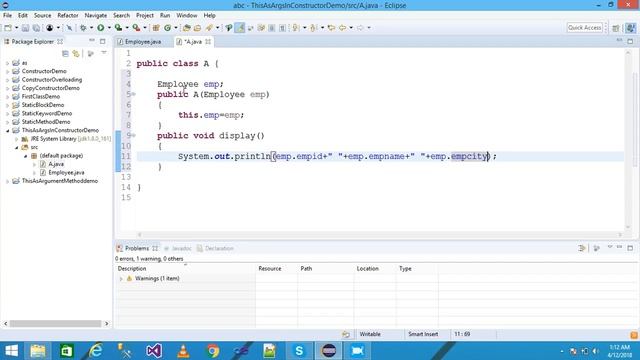The image size is (640, 360).
Task: Click the New Java Package icon
Action: click(156, 28)
